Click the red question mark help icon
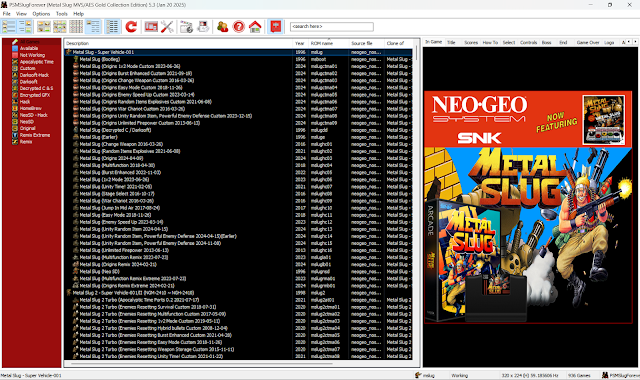640x380 pixels. tap(239, 27)
